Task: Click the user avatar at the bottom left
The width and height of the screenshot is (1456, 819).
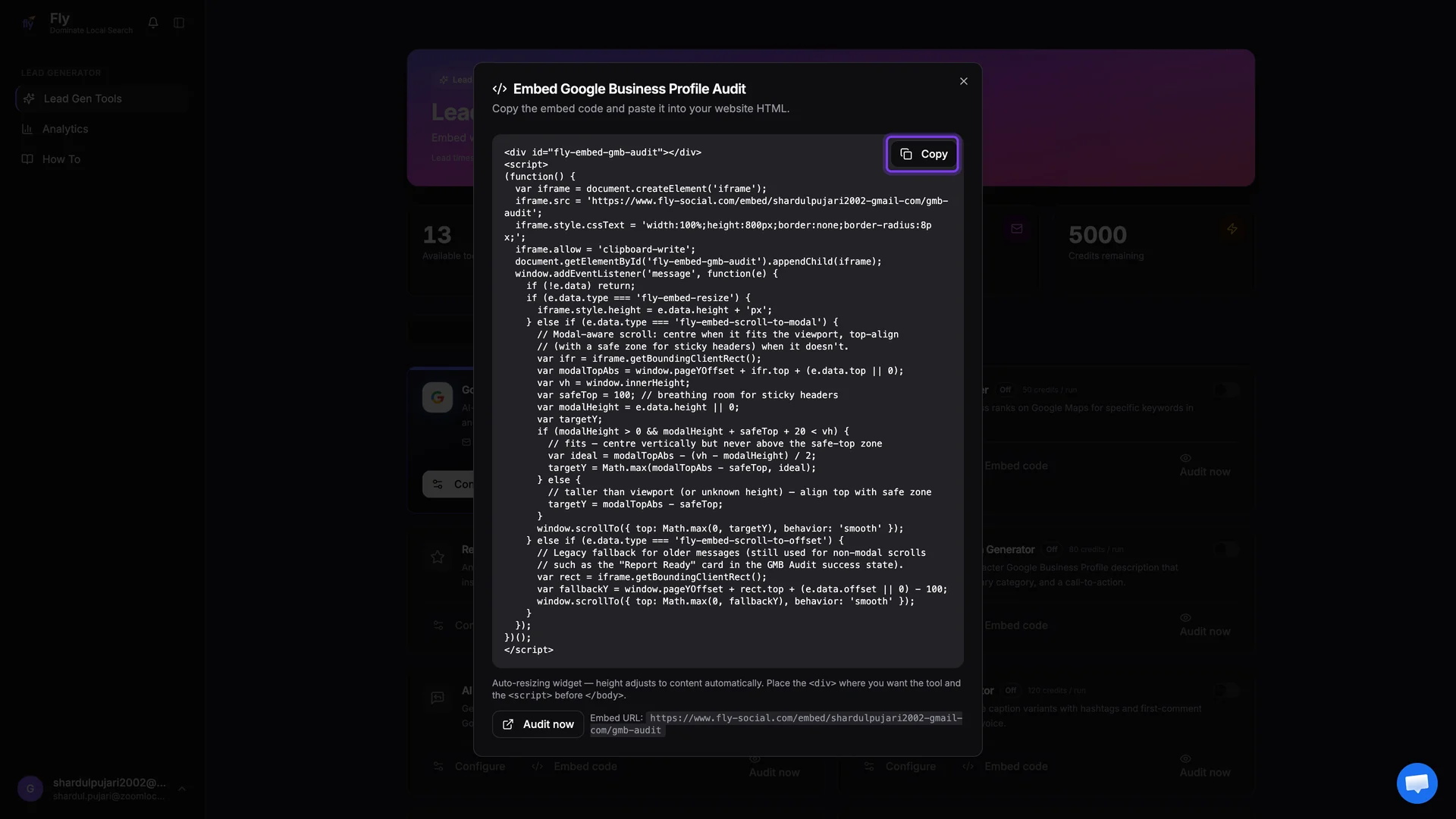Action: [x=30, y=789]
